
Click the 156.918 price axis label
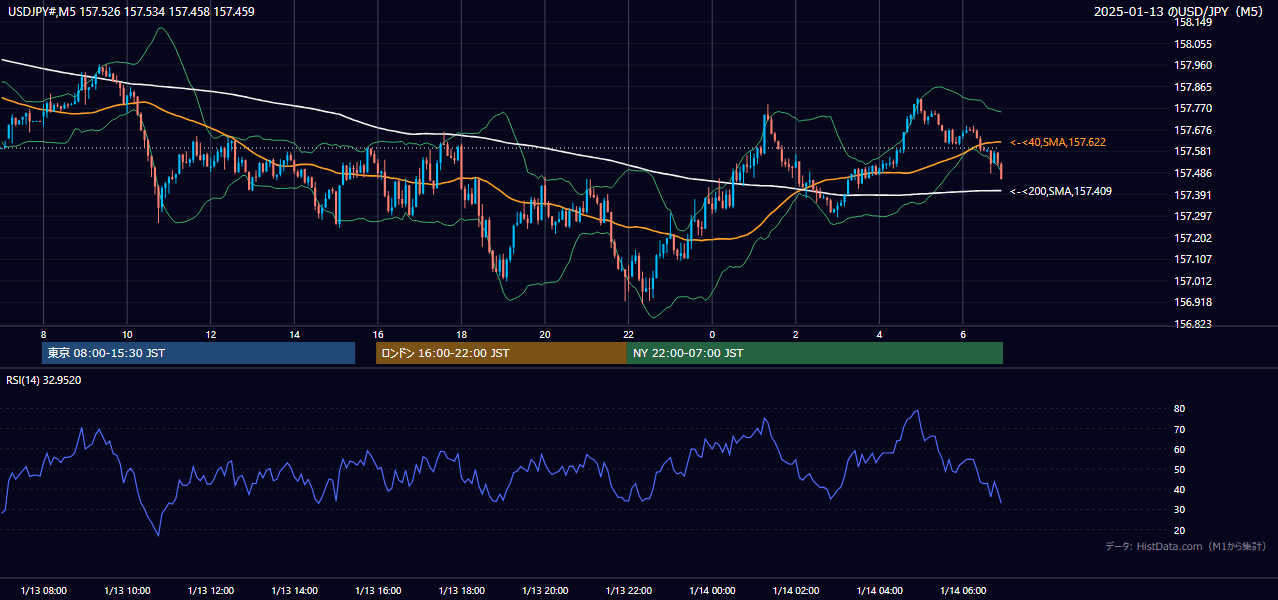pyautogui.click(x=1192, y=302)
